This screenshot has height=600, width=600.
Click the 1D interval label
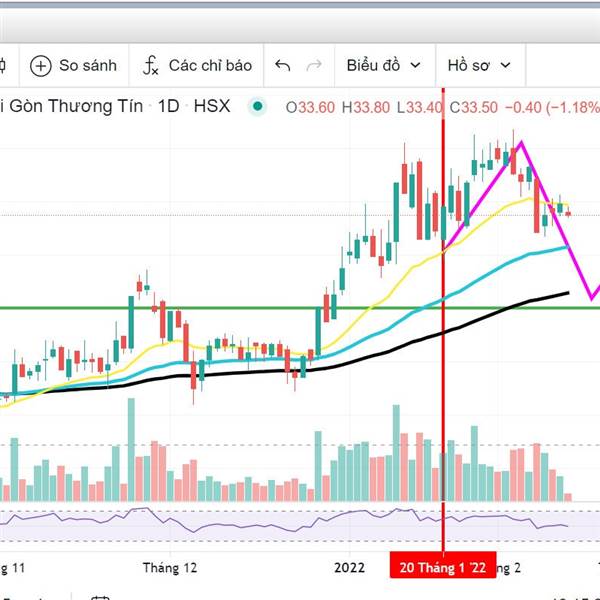169,106
